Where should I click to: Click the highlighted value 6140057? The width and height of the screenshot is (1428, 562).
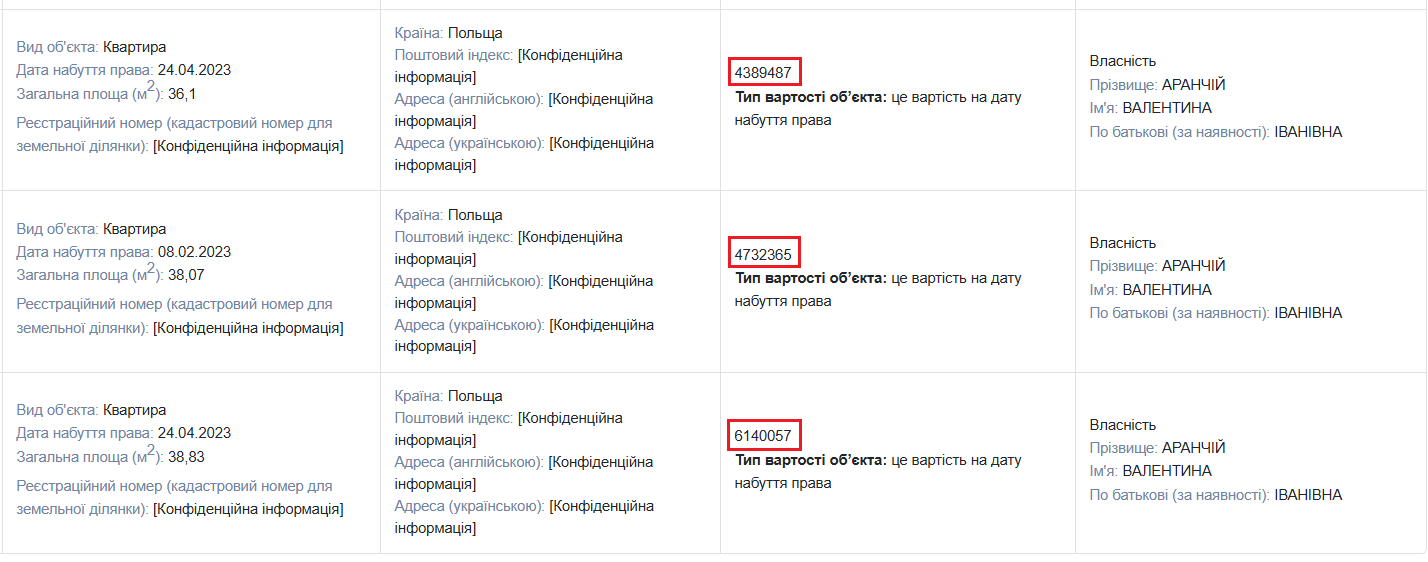(x=764, y=435)
